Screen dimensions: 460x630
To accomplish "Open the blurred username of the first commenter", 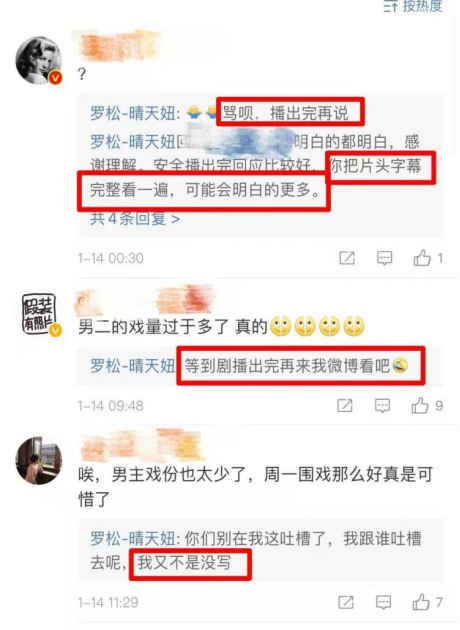I will click(119, 46).
